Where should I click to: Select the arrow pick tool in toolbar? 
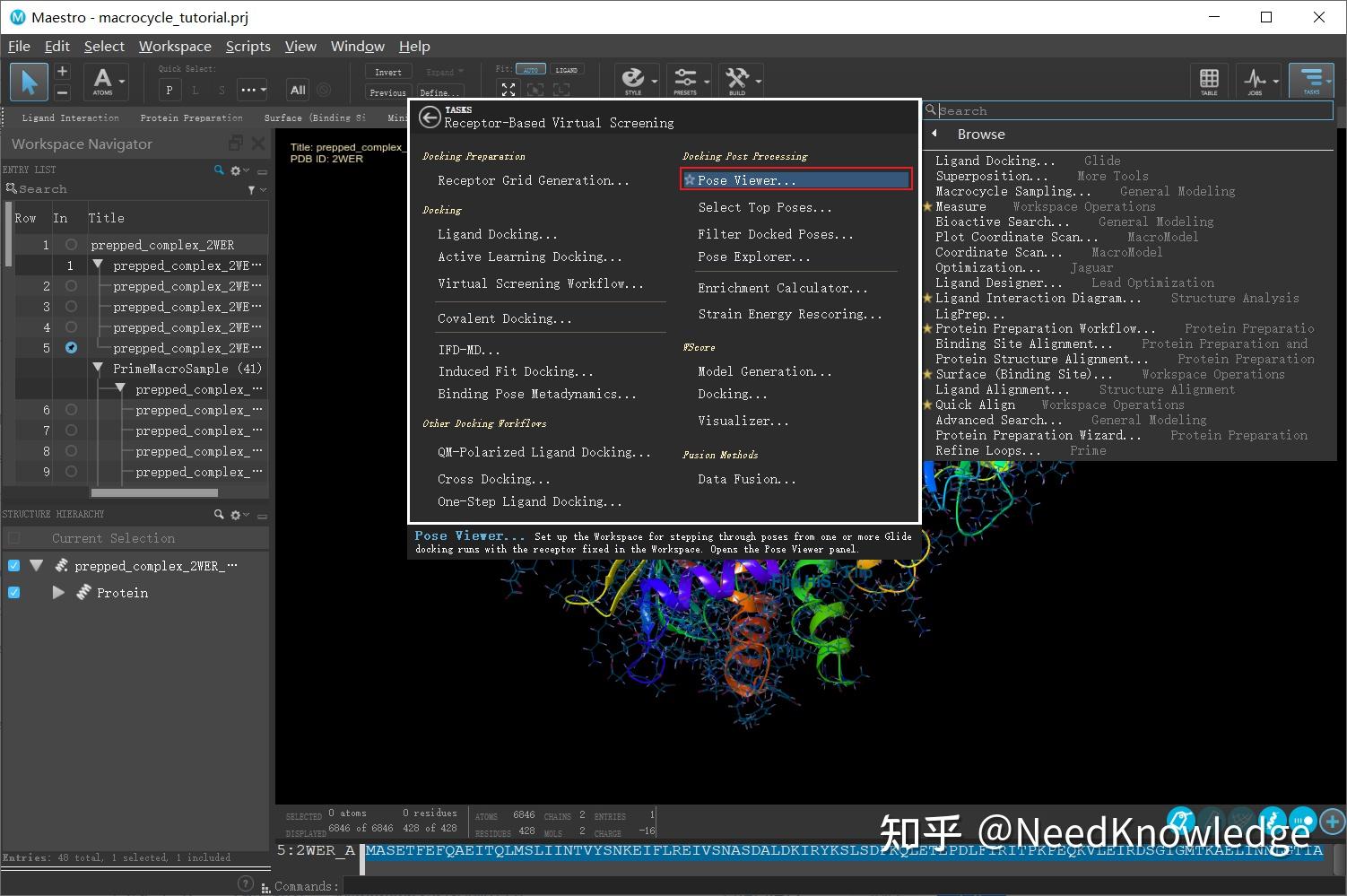[x=29, y=82]
